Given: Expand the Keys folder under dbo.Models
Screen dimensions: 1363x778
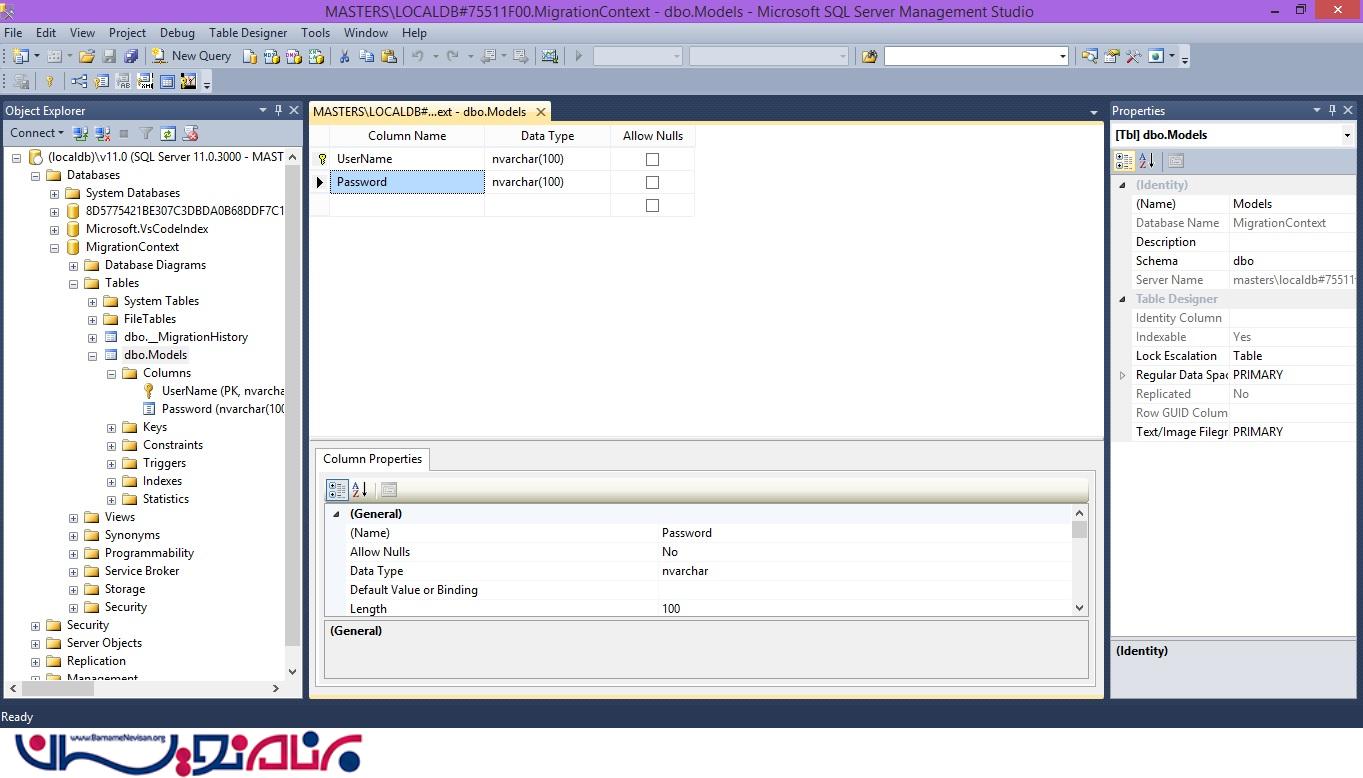Looking at the screenshot, I should (112, 427).
